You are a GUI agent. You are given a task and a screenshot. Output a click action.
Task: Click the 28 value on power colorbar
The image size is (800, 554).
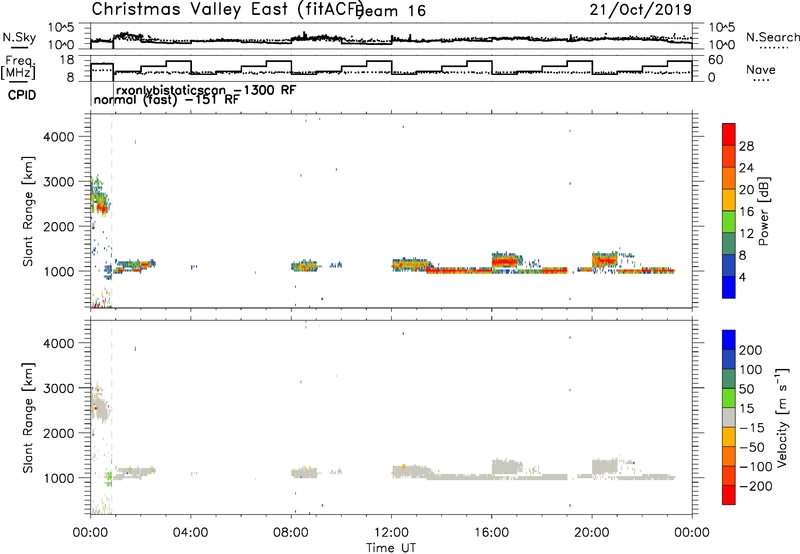[746, 146]
